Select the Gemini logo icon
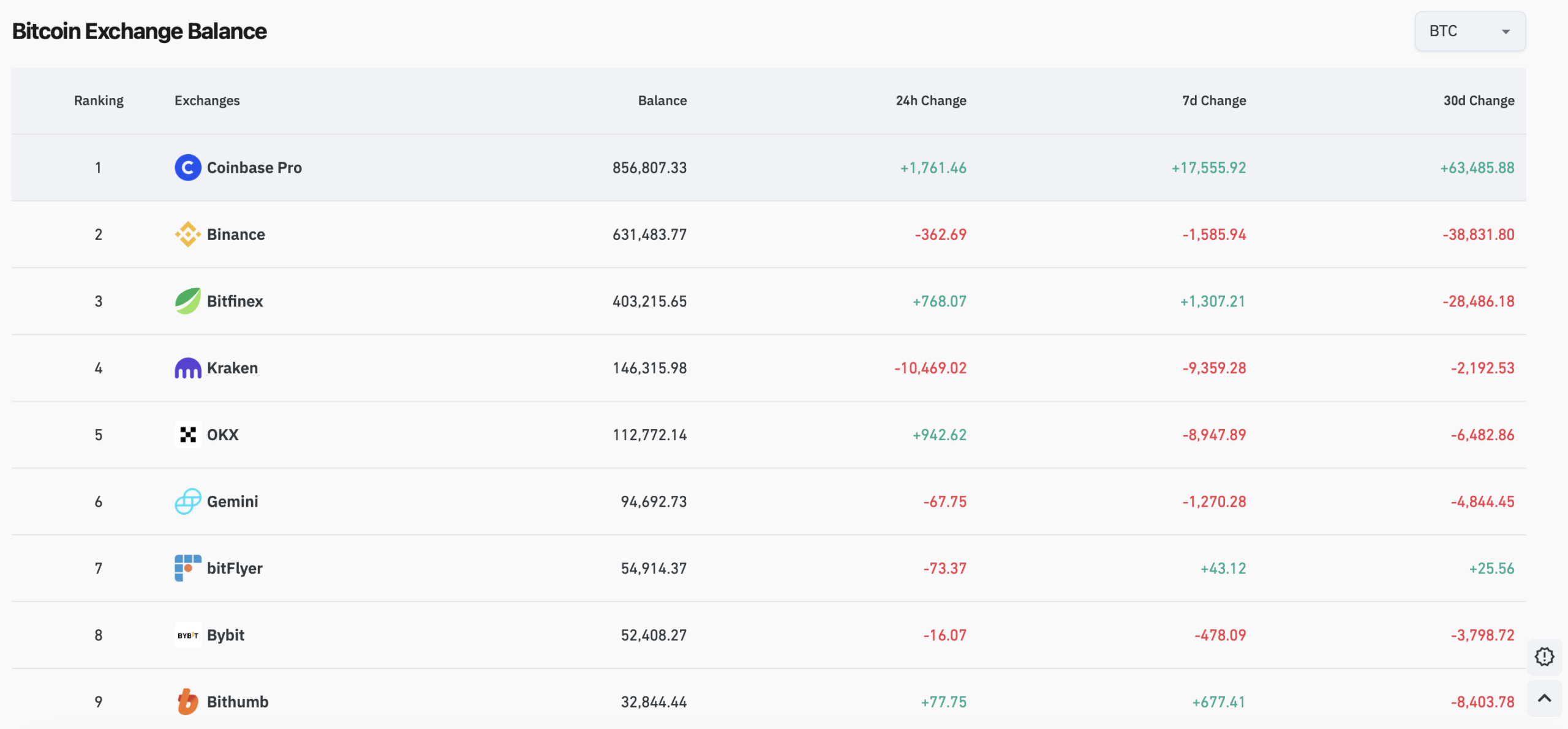The width and height of the screenshot is (1568, 729). coord(187,501)
